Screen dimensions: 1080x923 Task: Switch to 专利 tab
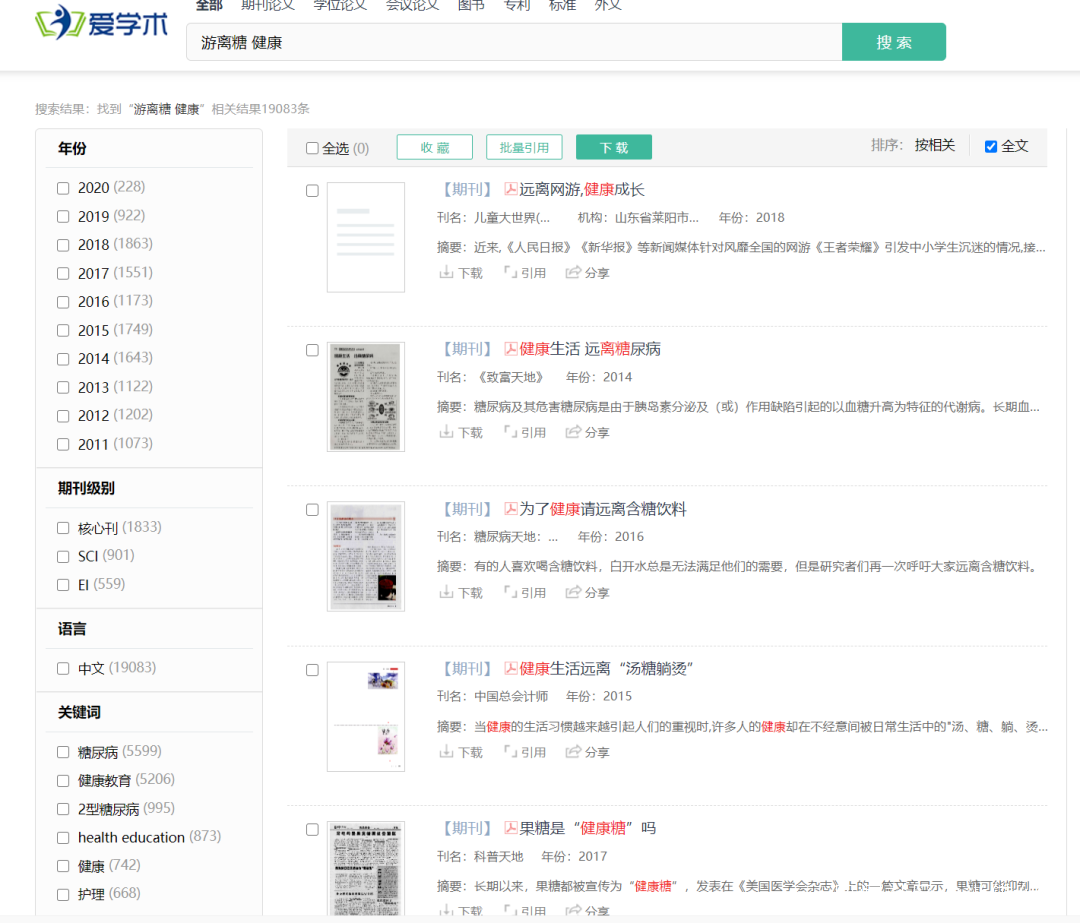tap(517, 6)
